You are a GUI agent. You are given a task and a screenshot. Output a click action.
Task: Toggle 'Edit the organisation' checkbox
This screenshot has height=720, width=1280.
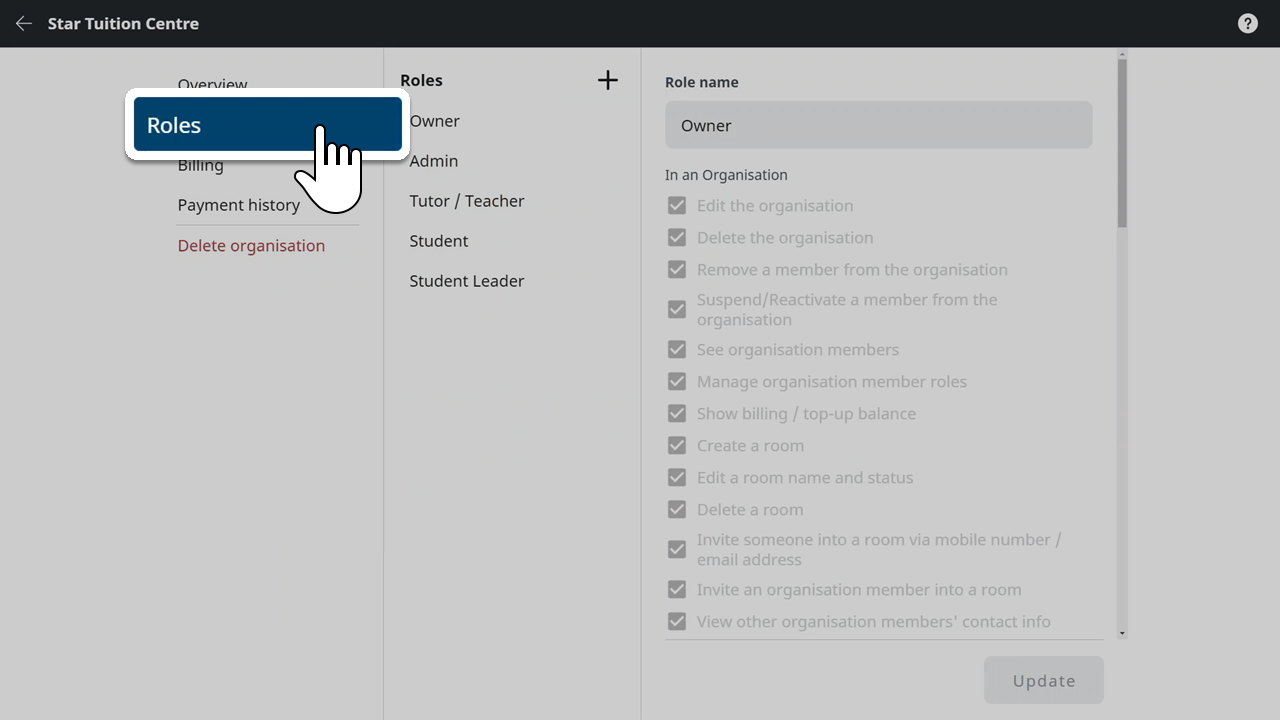tap(677, 206)
